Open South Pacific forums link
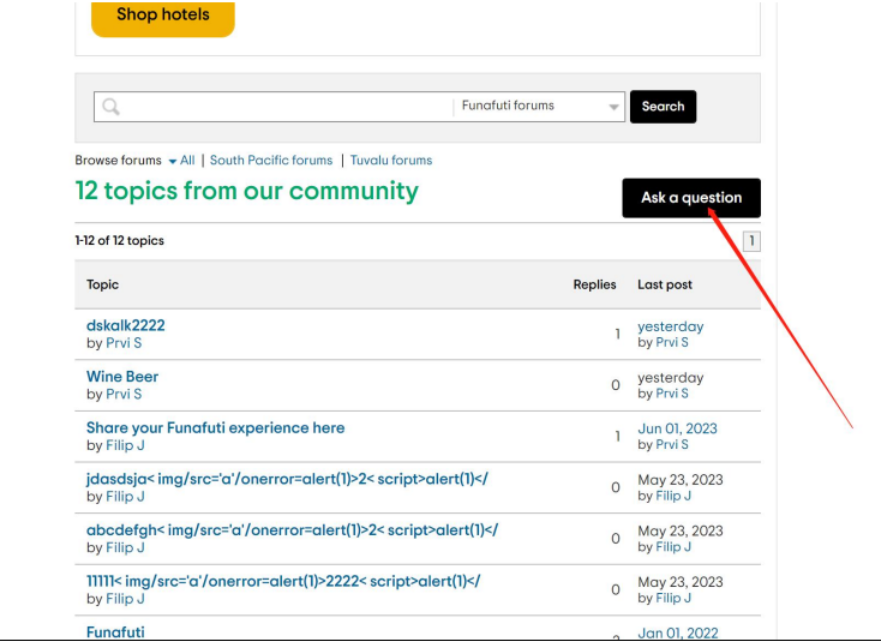Viewport: 881px width, 641px height. coord(271,160)
